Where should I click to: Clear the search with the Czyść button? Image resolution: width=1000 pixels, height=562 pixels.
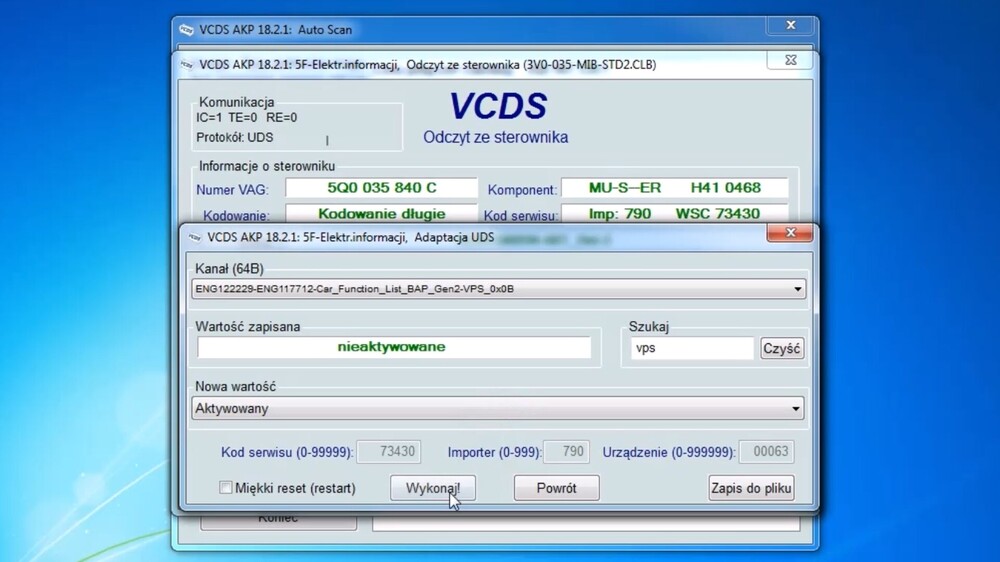782,348
